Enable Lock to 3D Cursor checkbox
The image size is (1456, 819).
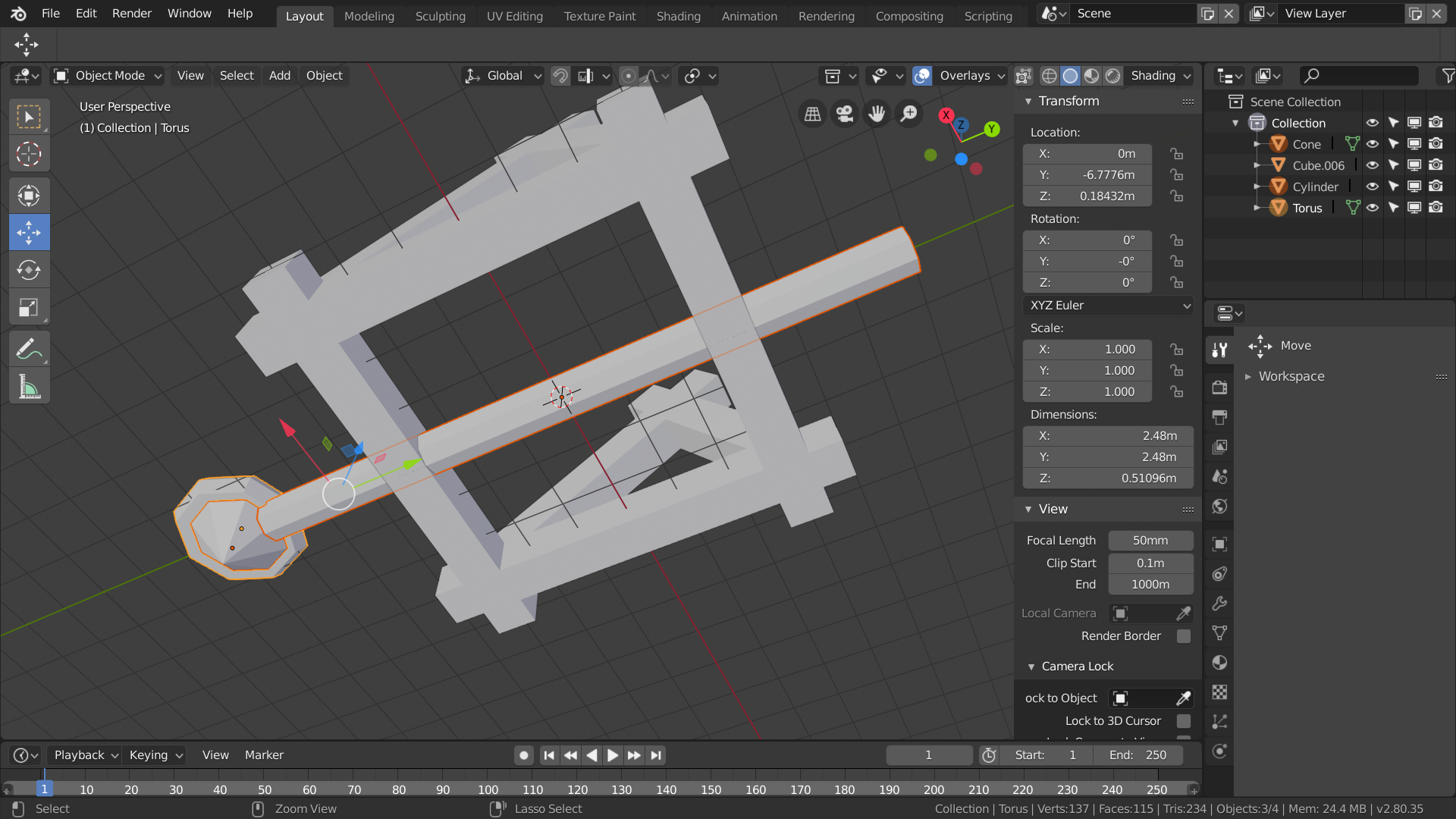click(x=1184, y=721)
